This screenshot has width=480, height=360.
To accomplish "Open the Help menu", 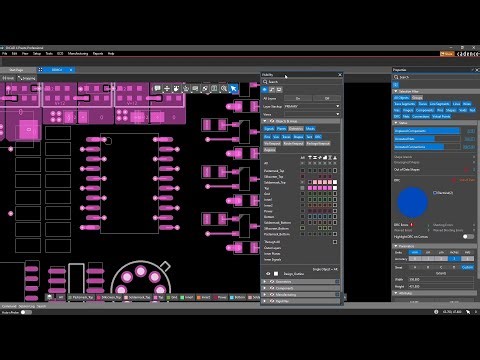I will pyautogui.click(x=111, y=53).
